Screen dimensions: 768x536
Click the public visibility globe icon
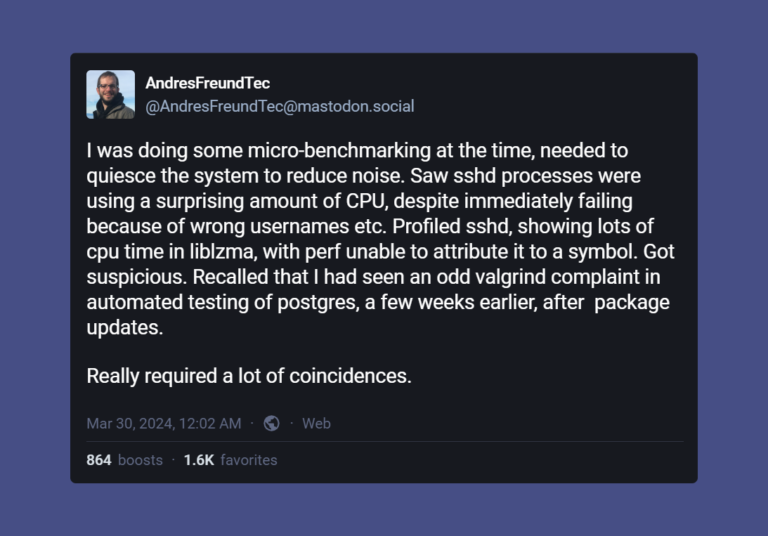272,423
